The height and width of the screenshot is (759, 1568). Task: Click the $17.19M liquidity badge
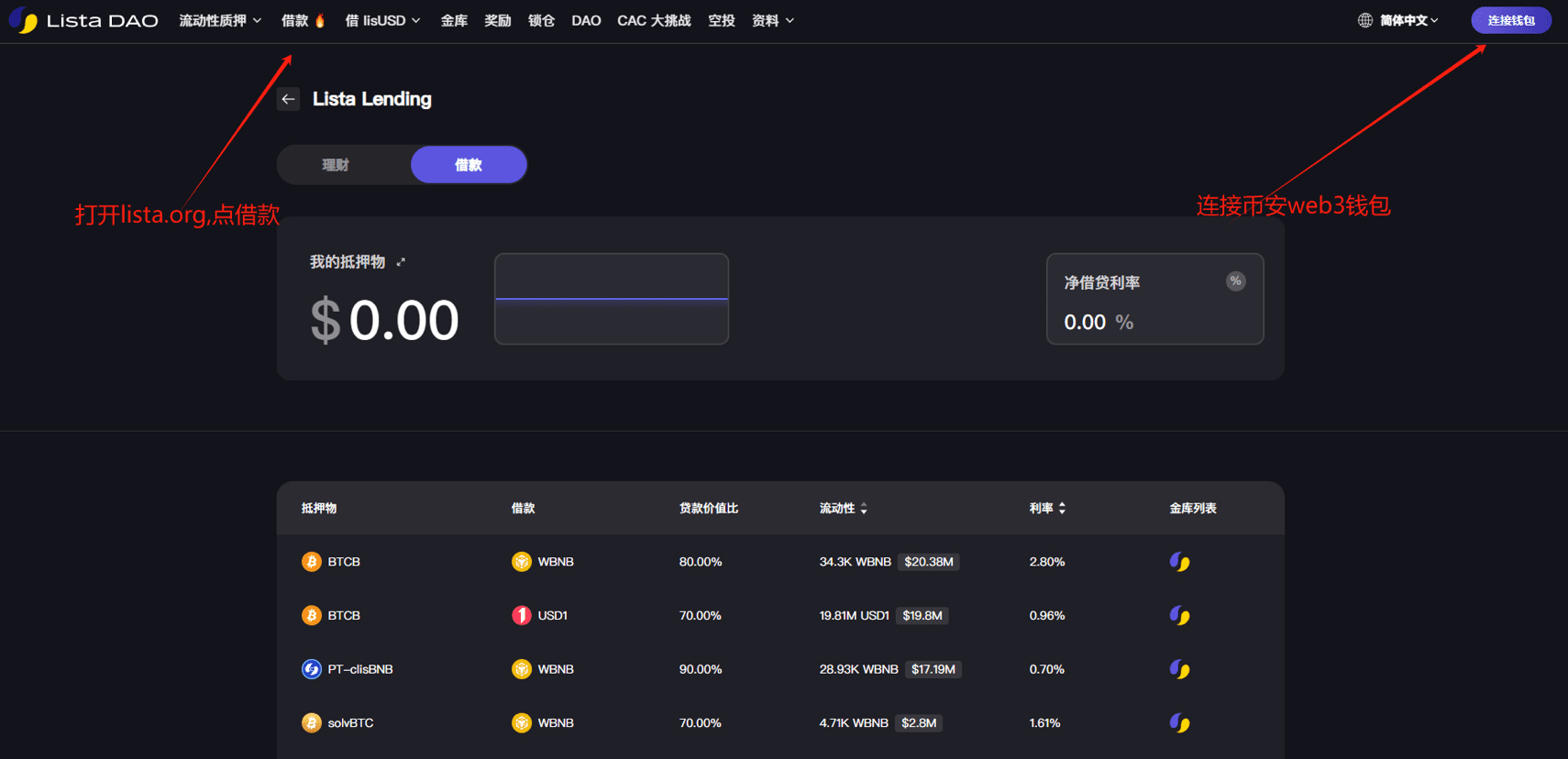coord(933,669)
